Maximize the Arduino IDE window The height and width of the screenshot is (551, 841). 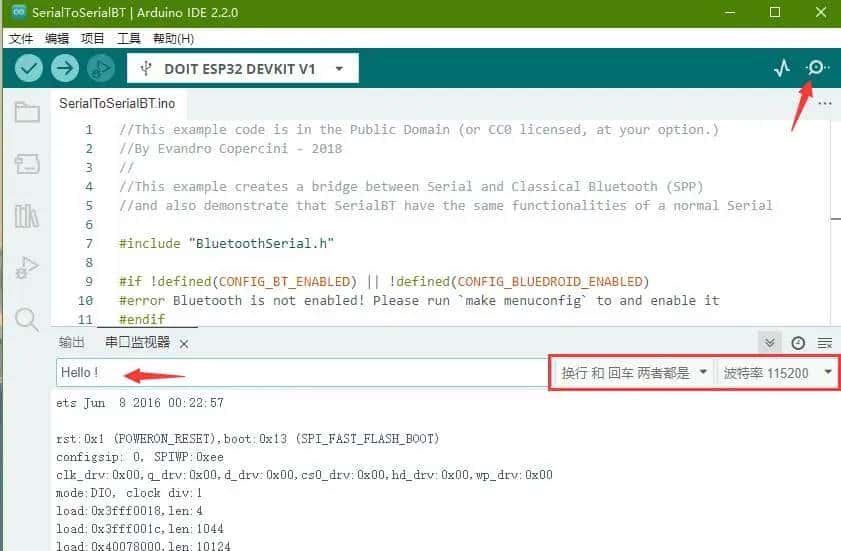pyautogui.click(x=775, y=12)
